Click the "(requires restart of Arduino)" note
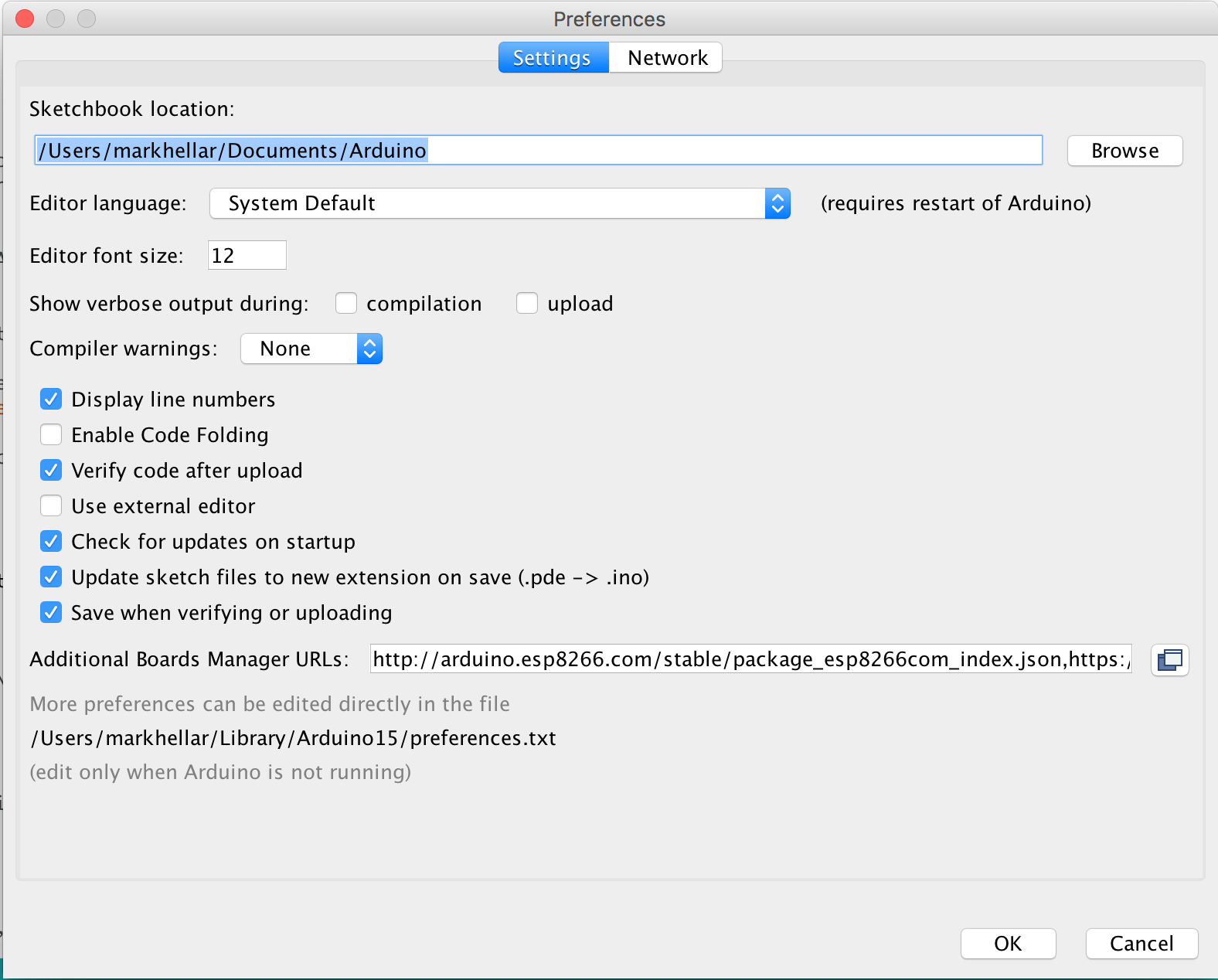The image size is (1218, 980). (x=956, y=203)
